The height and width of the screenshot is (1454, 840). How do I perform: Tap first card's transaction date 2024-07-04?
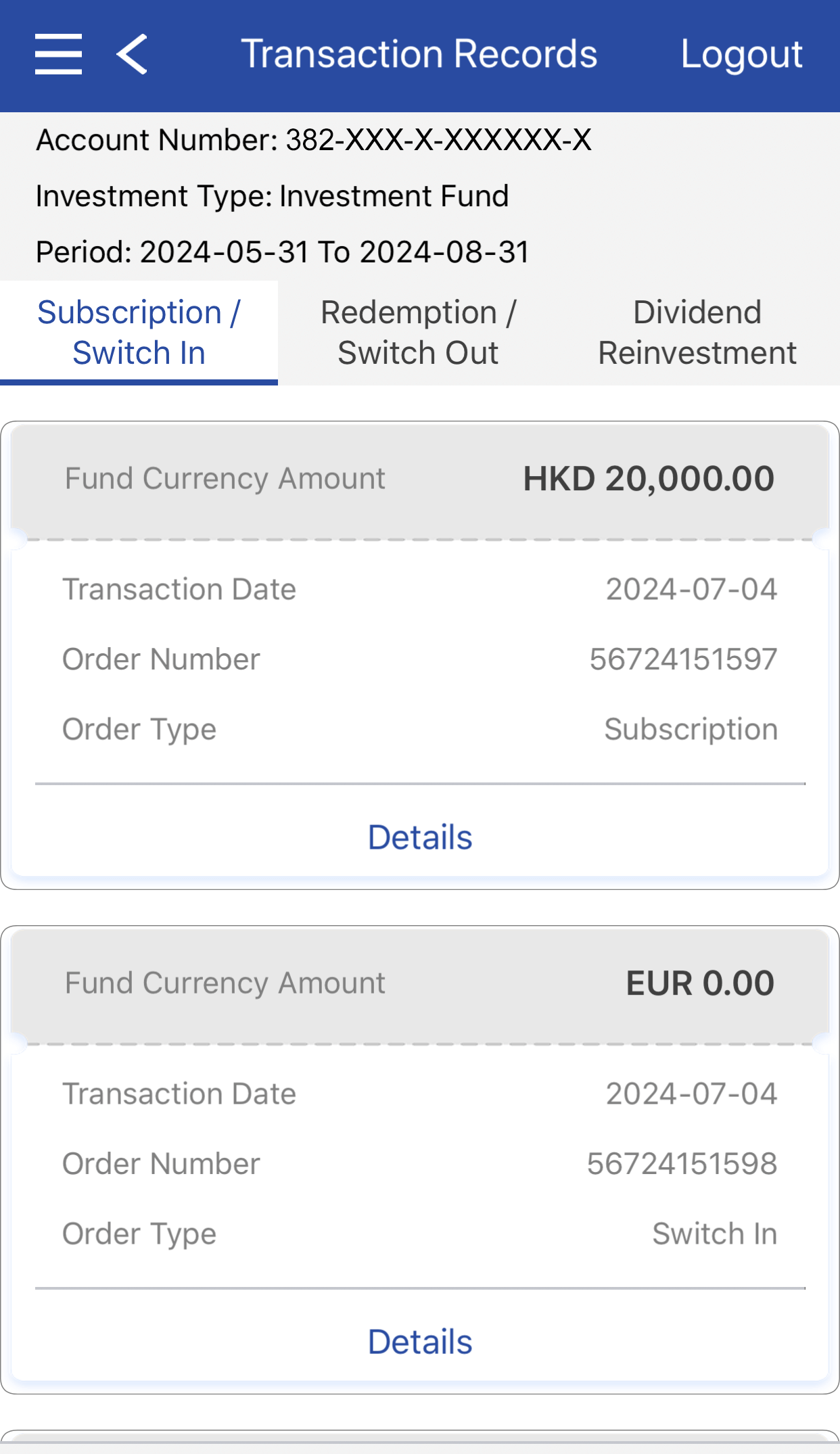coord(691,589)
